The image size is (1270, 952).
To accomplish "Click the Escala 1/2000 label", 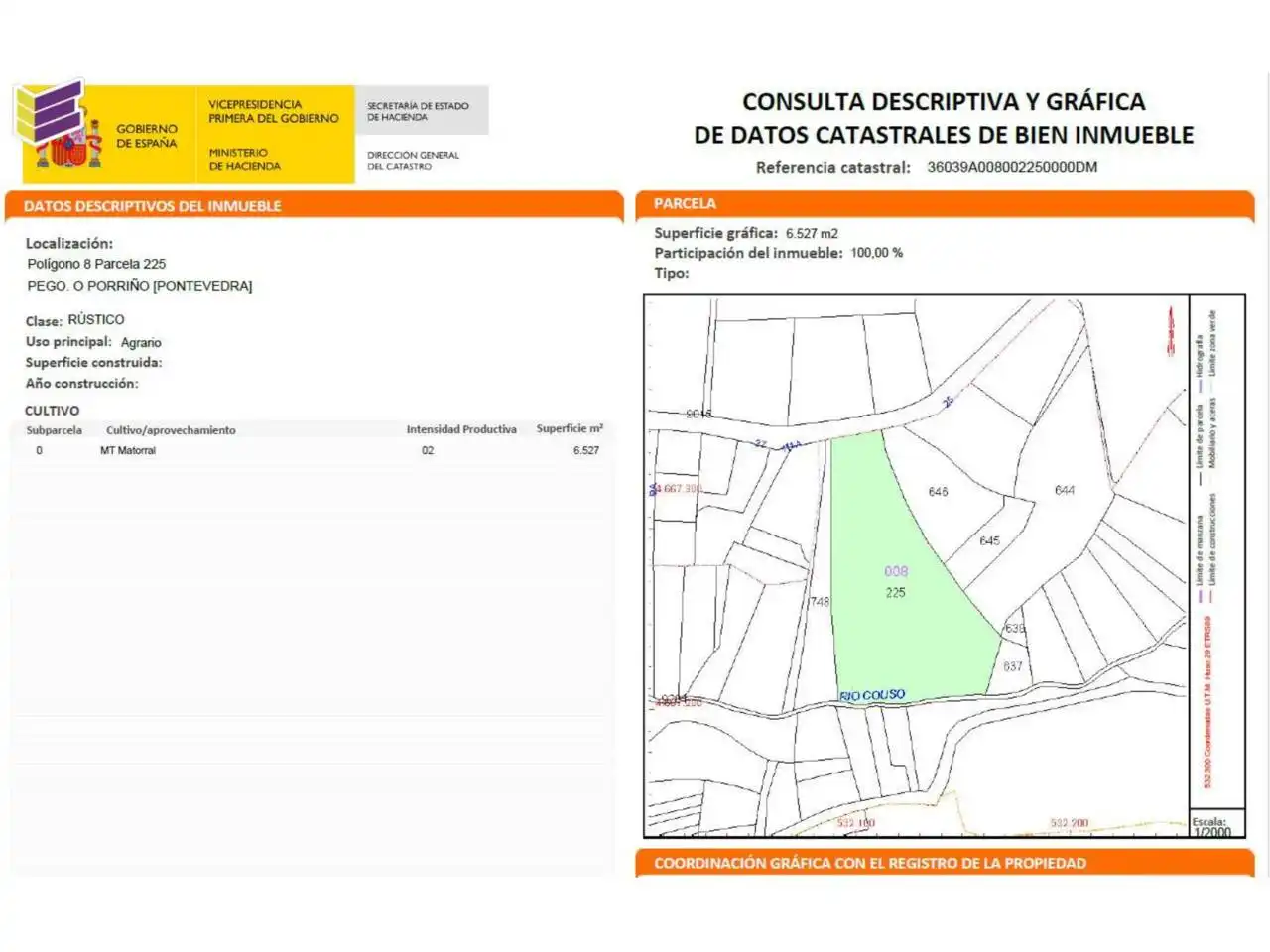I will pos(1211,827).
